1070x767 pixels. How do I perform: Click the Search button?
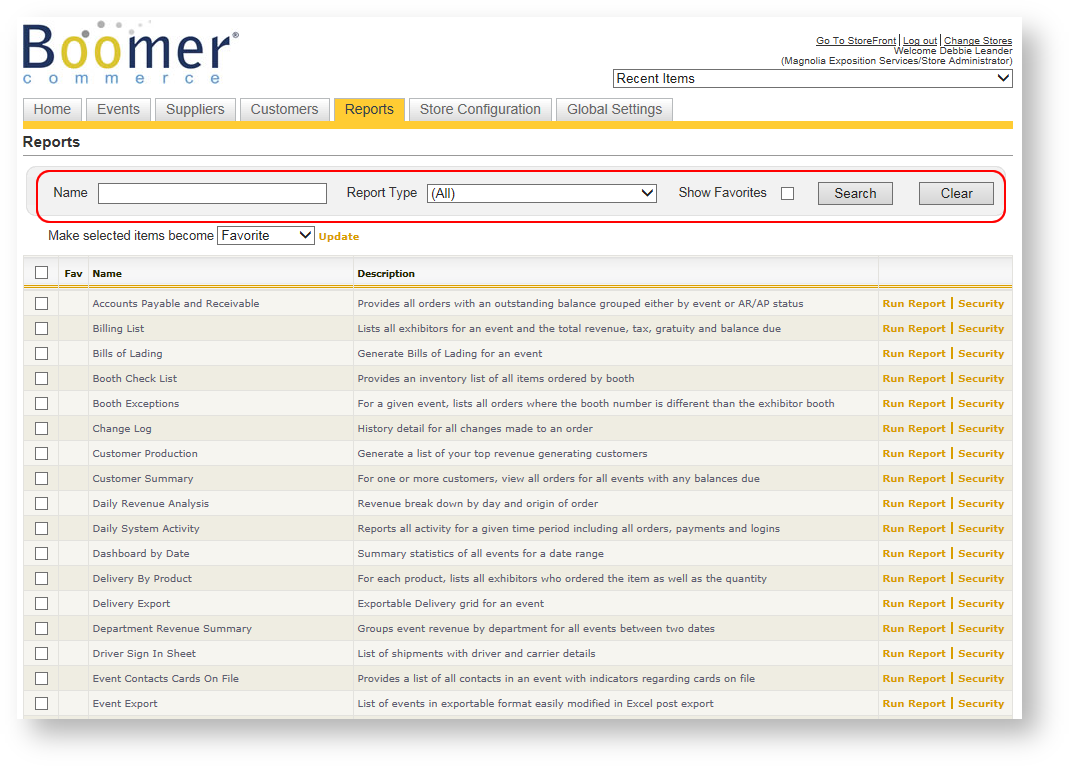855,193
